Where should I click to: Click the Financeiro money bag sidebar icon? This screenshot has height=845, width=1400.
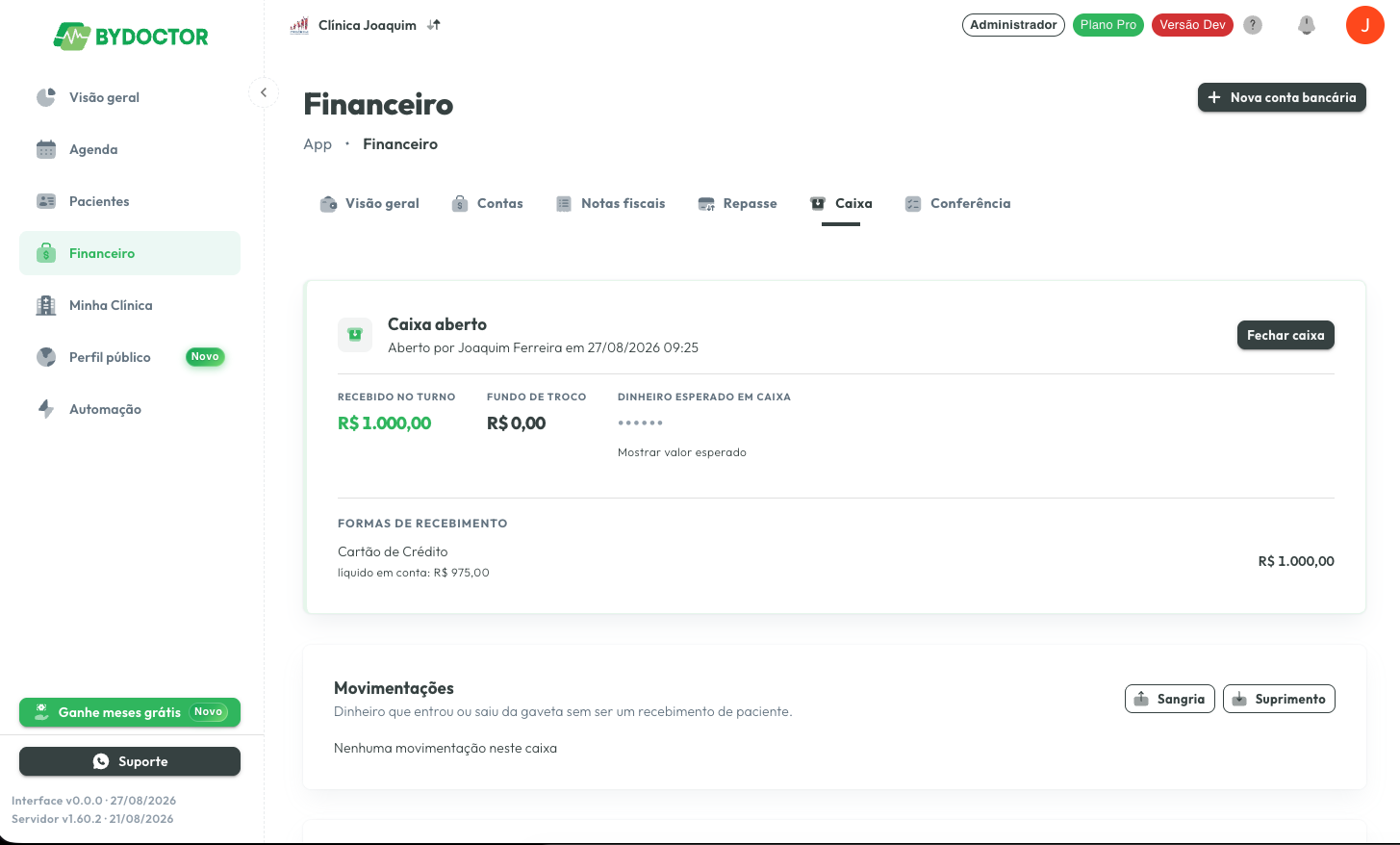(x=46, y=253)
